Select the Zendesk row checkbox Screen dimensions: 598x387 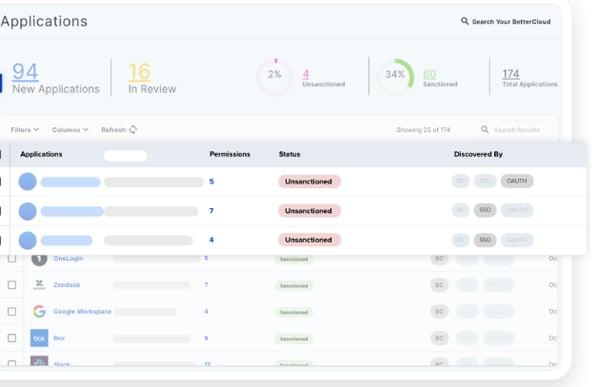[12, 285]
